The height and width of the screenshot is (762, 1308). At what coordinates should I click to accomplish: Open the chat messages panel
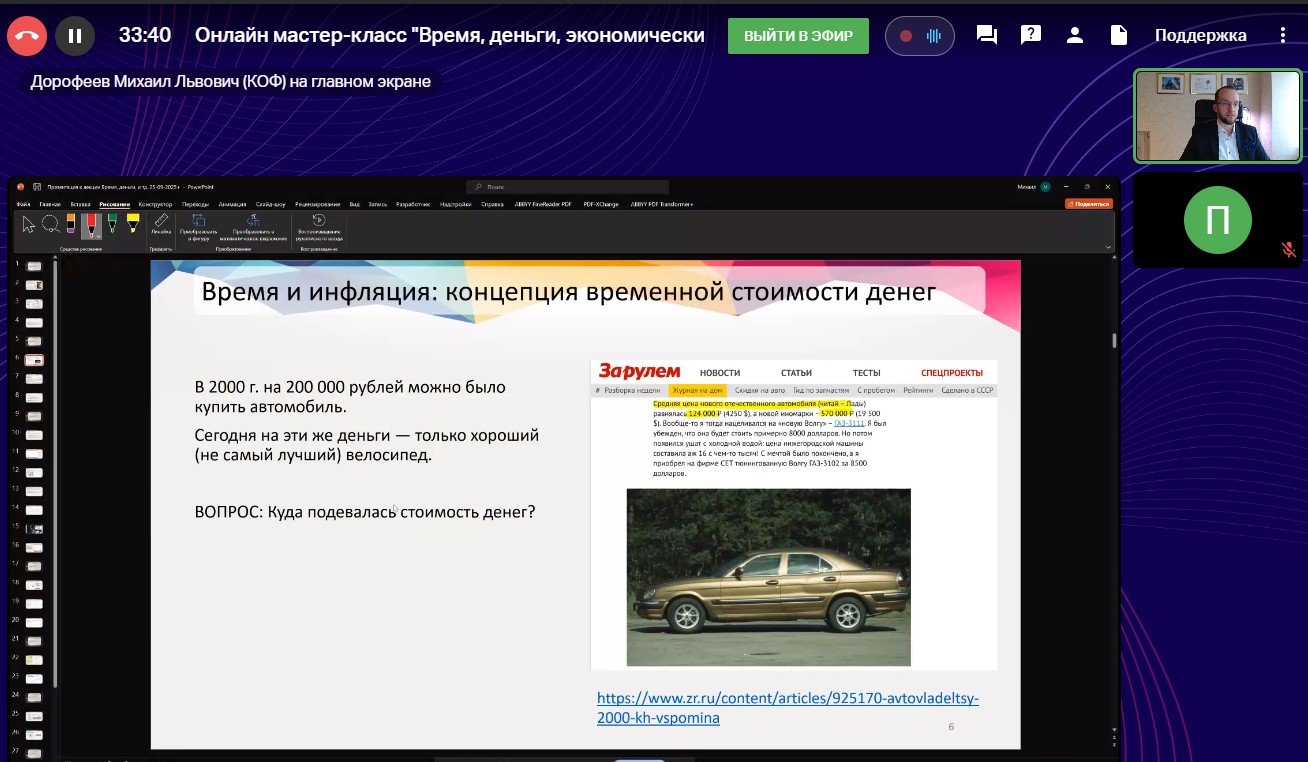pos(986,35)
